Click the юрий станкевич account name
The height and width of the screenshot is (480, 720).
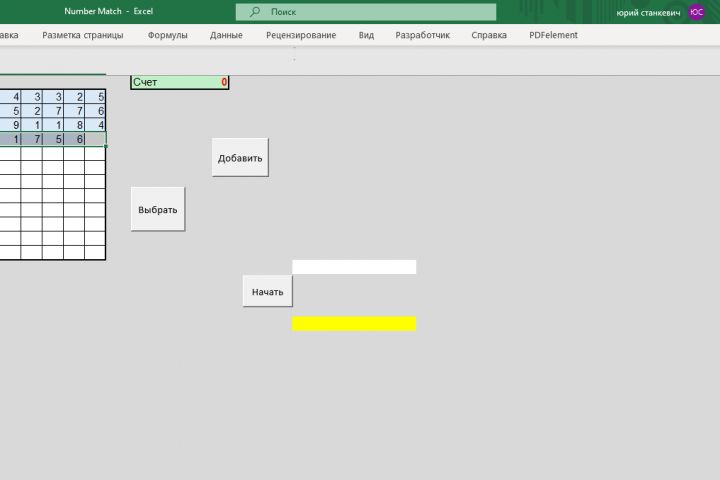pyautogui.click(x=648, y=13)
